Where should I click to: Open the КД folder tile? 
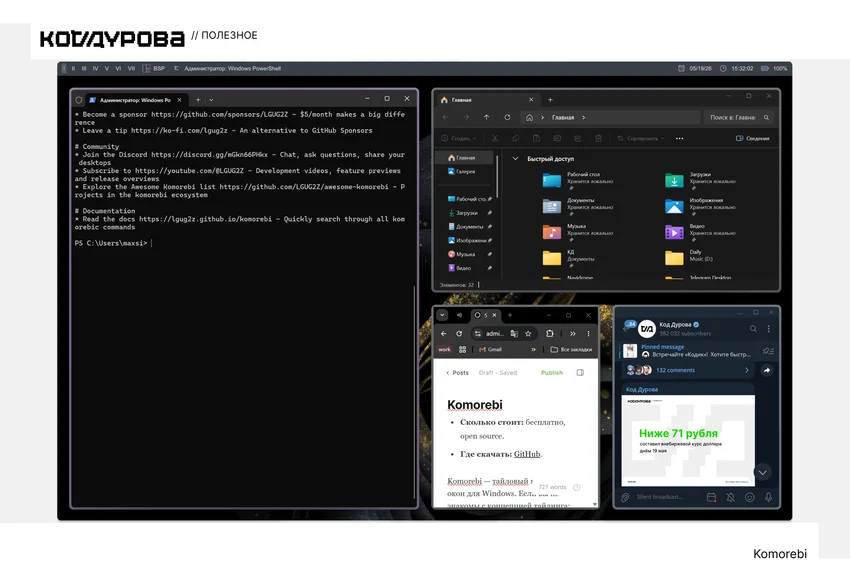(569, 257)
